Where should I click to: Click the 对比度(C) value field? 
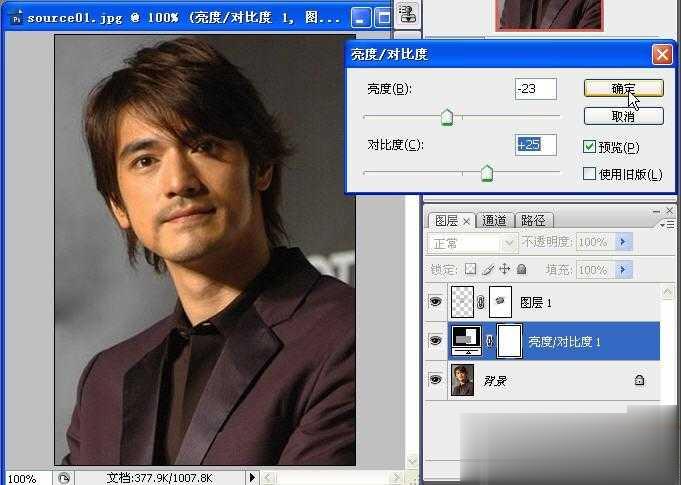(536, 145)
